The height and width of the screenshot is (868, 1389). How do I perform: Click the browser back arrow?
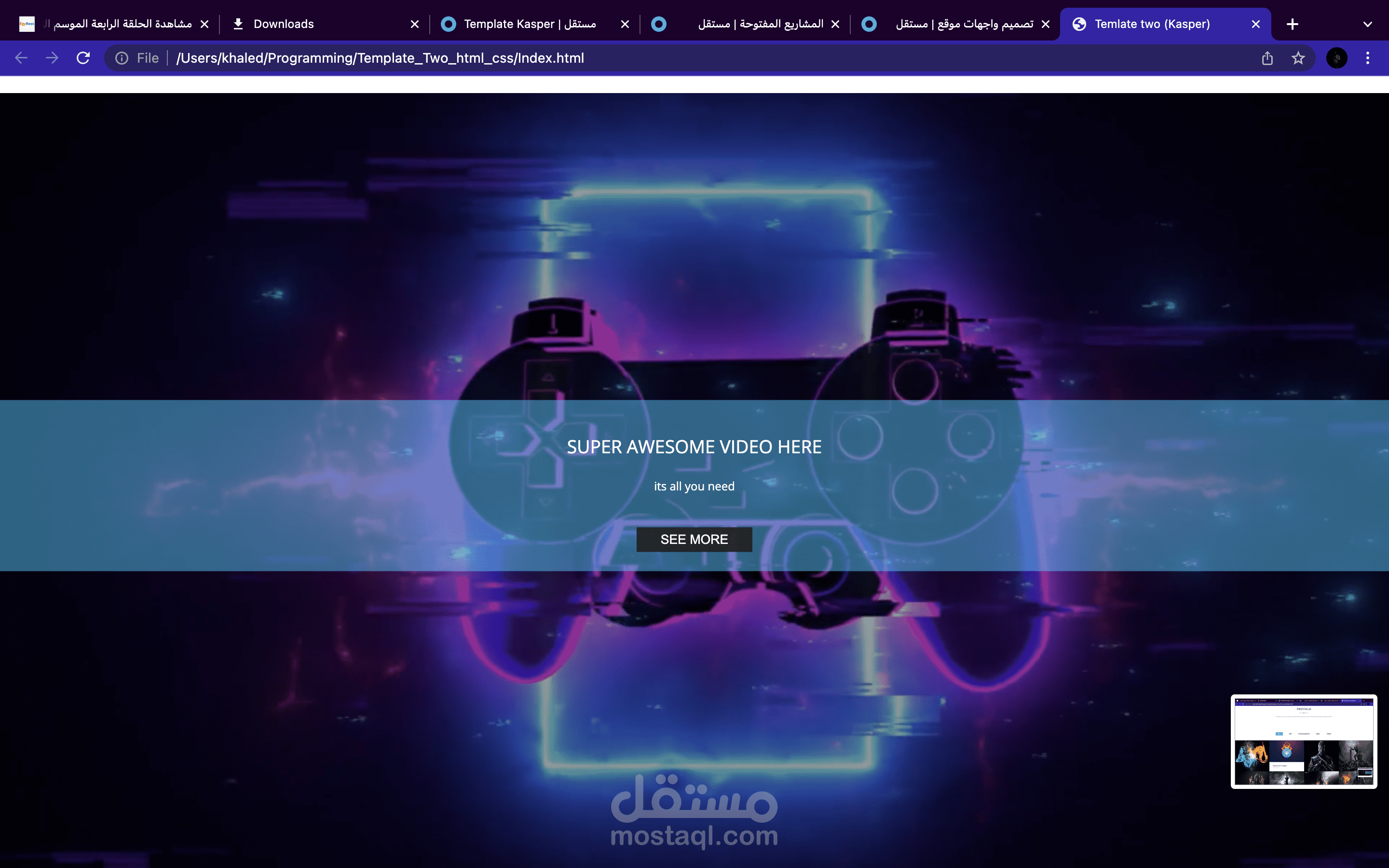[x=21, y=58]
